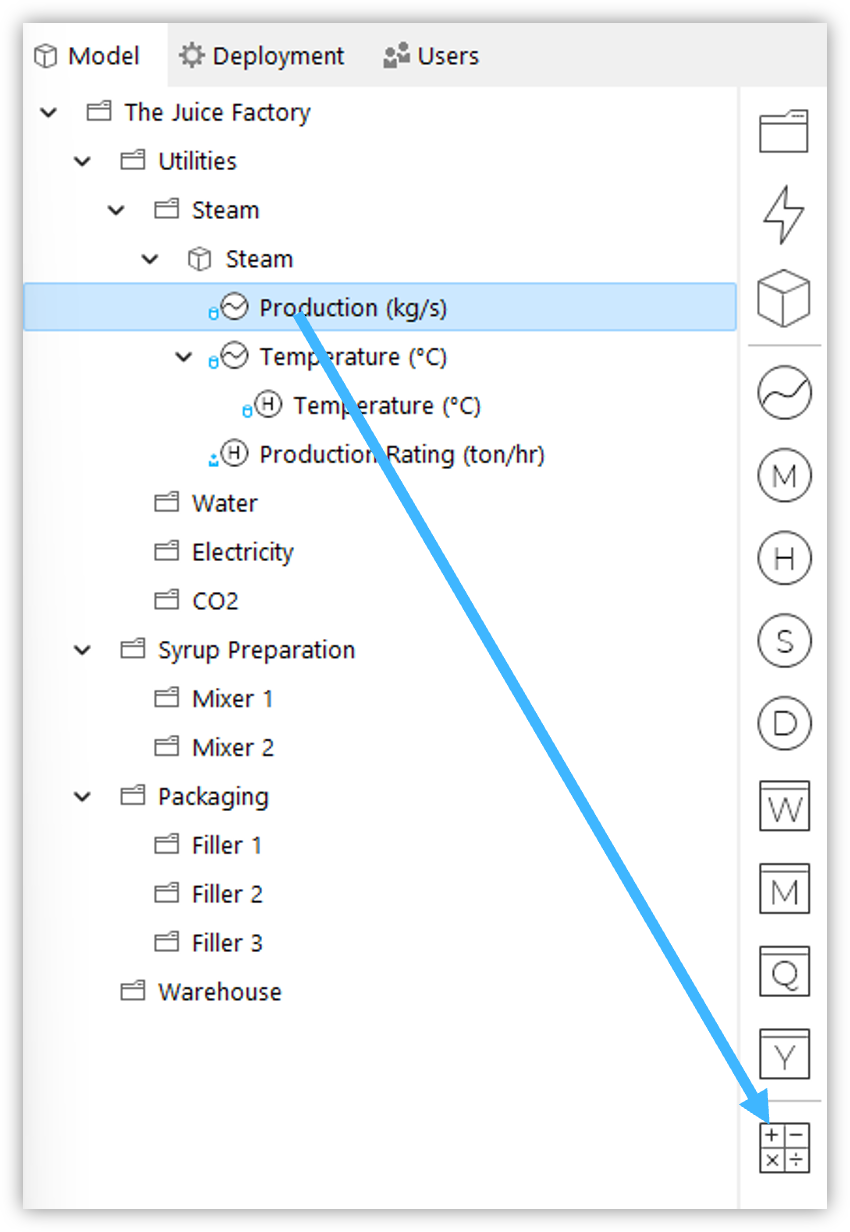Click the circled M icon
The width and height of the screenshot is (850, 1232).
[784, 476]
